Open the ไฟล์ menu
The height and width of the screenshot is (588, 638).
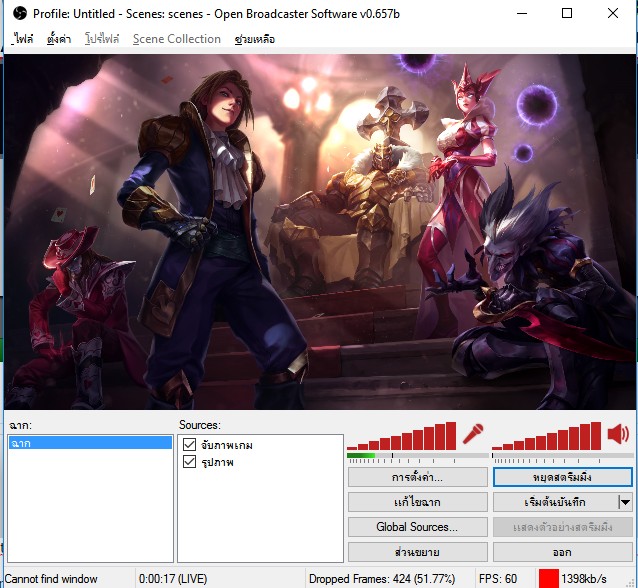tap(23, 39)
